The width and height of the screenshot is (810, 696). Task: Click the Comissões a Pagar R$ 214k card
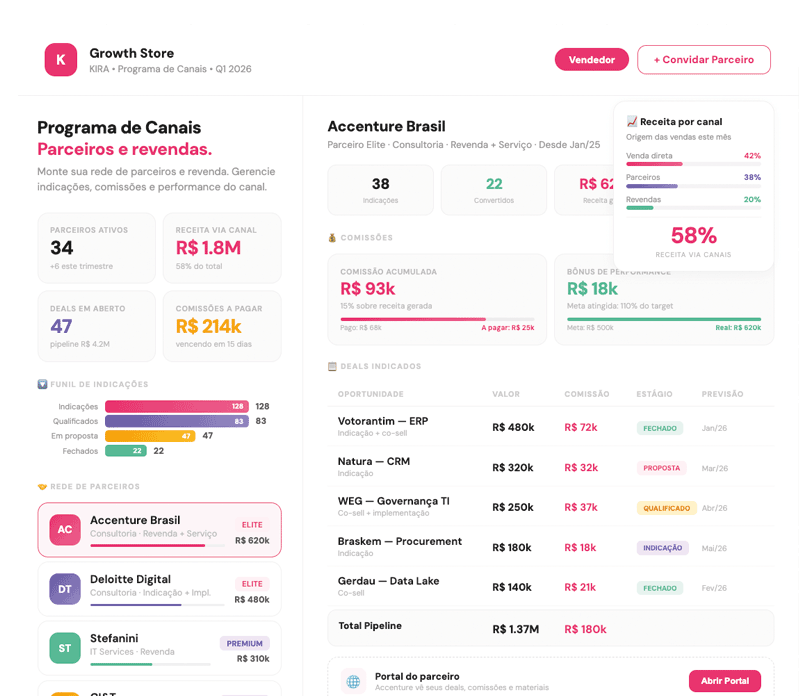222,326
